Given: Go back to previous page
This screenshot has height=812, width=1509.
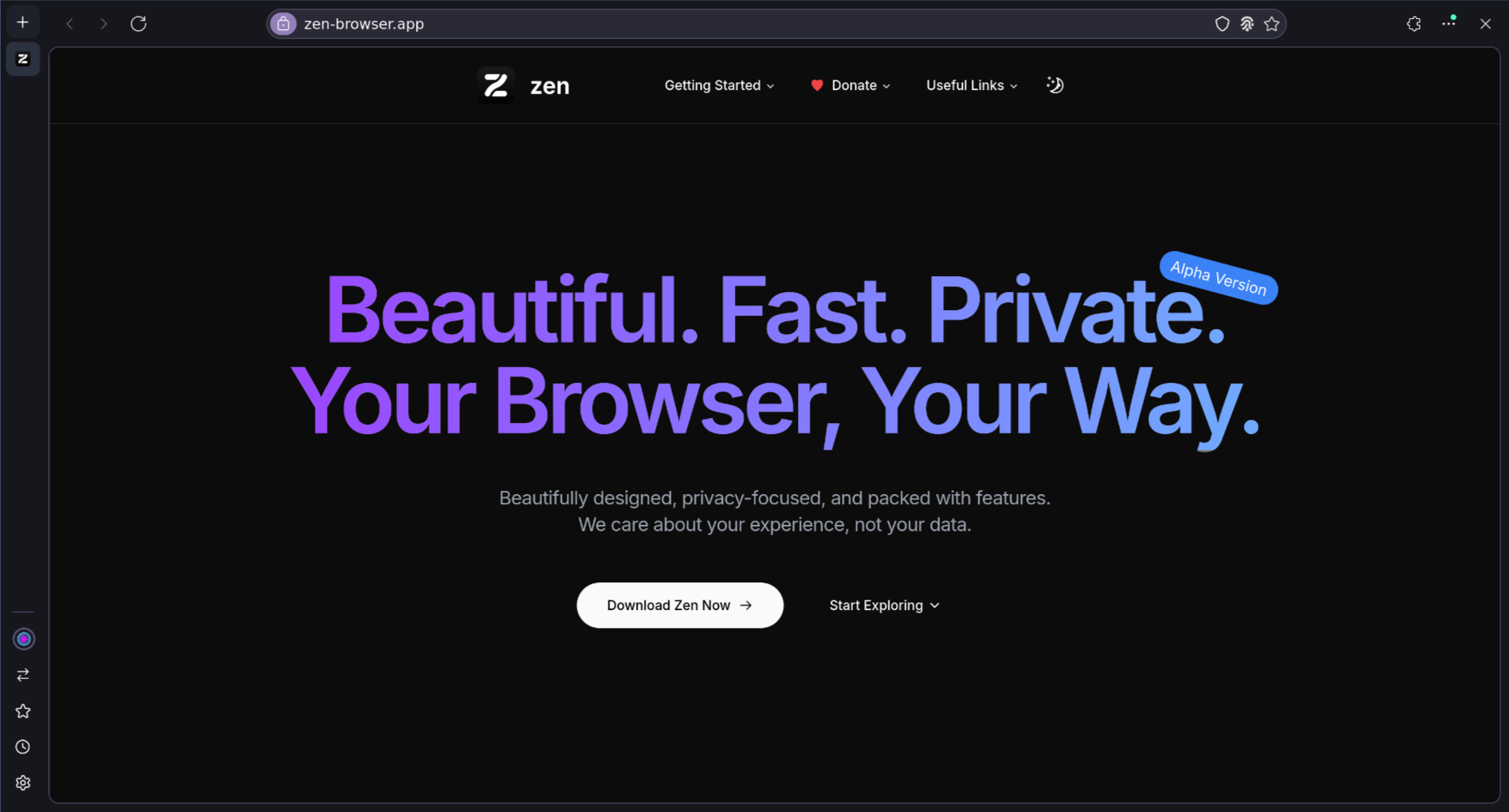Looking at the screenshot, I should pyautogui.click(x=69, y=24).
